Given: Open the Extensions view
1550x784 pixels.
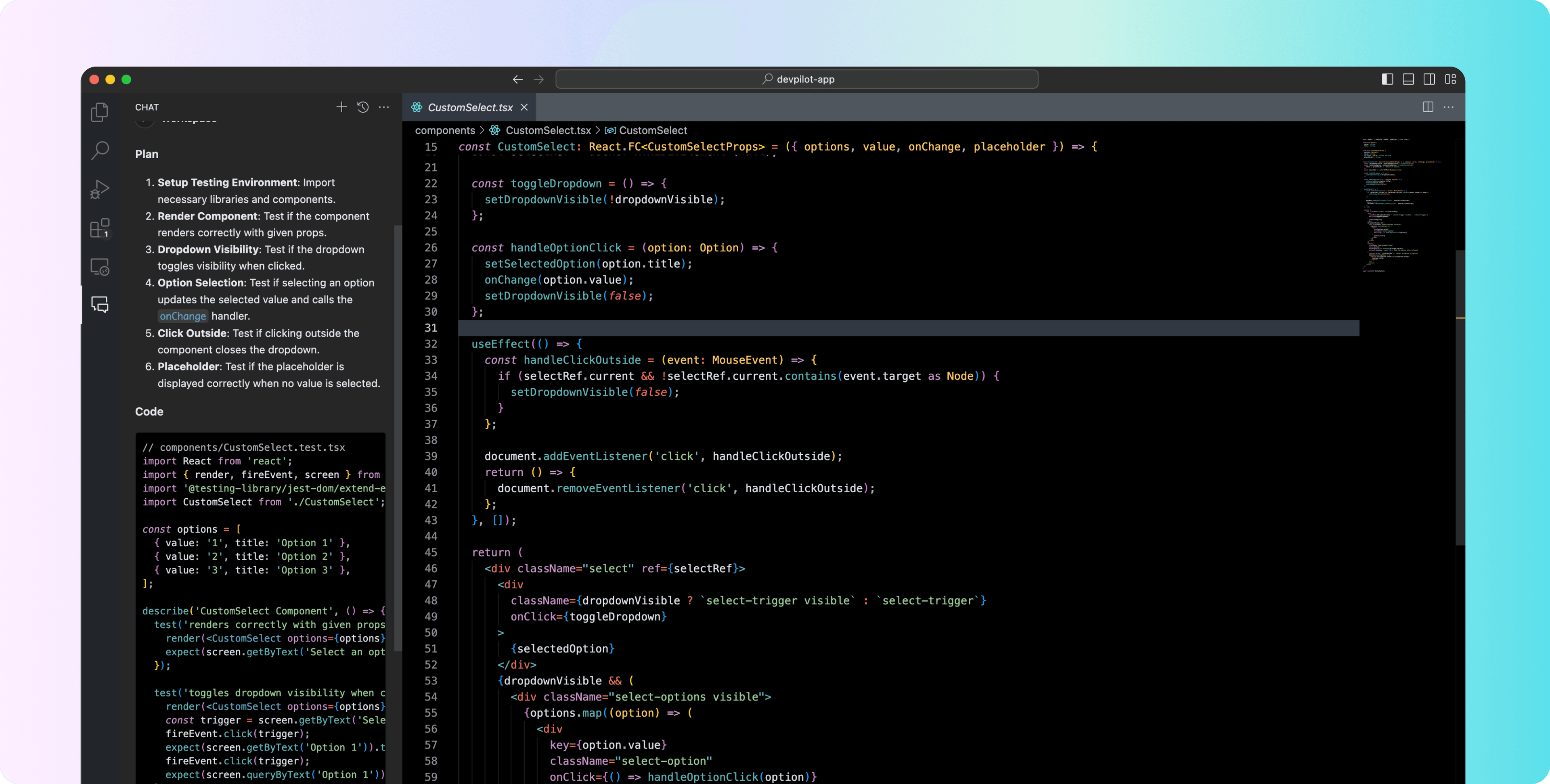Looking at the screenshot, I should click(x=99, y=228).
